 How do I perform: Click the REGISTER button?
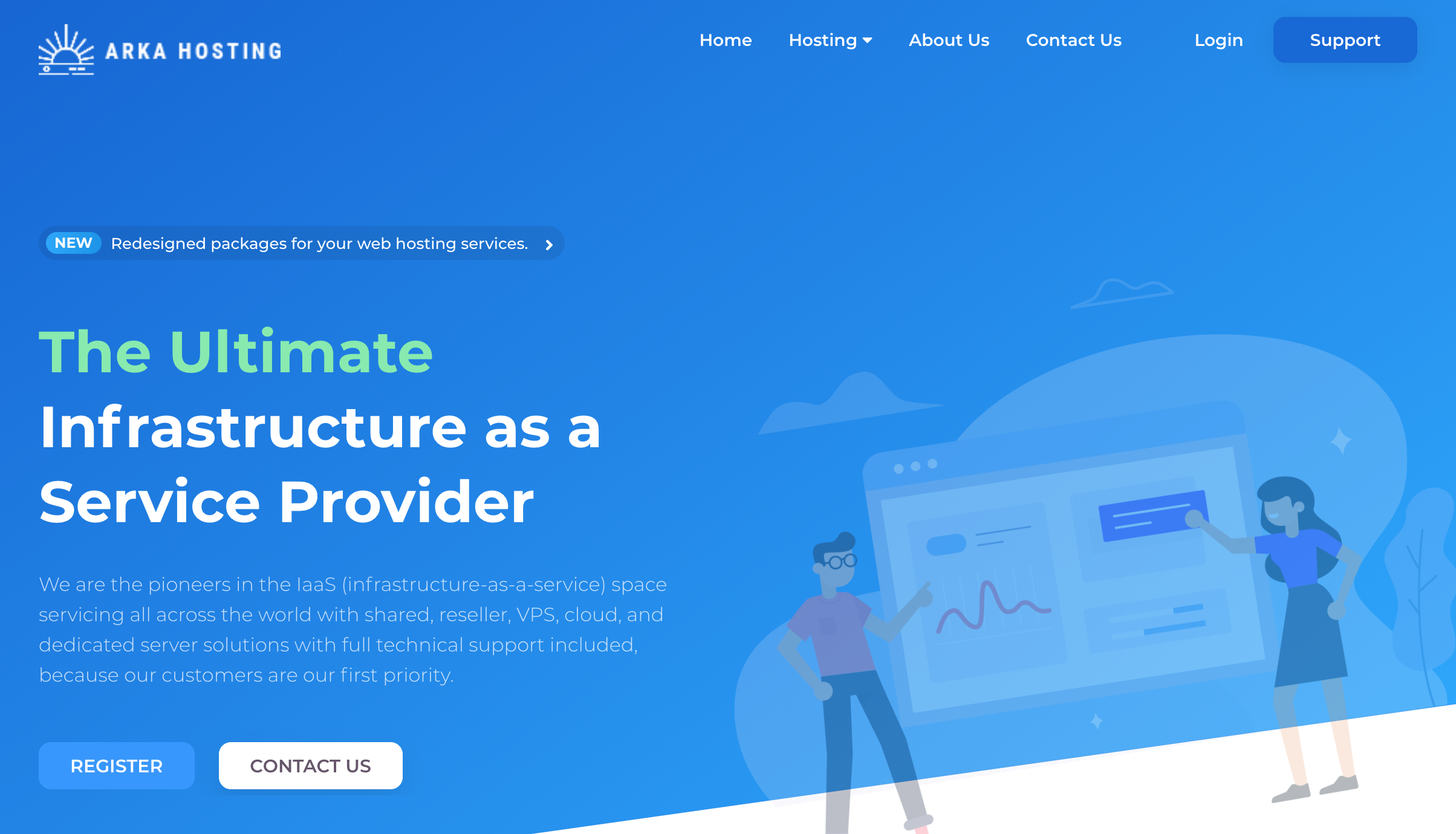pos(116,766)
